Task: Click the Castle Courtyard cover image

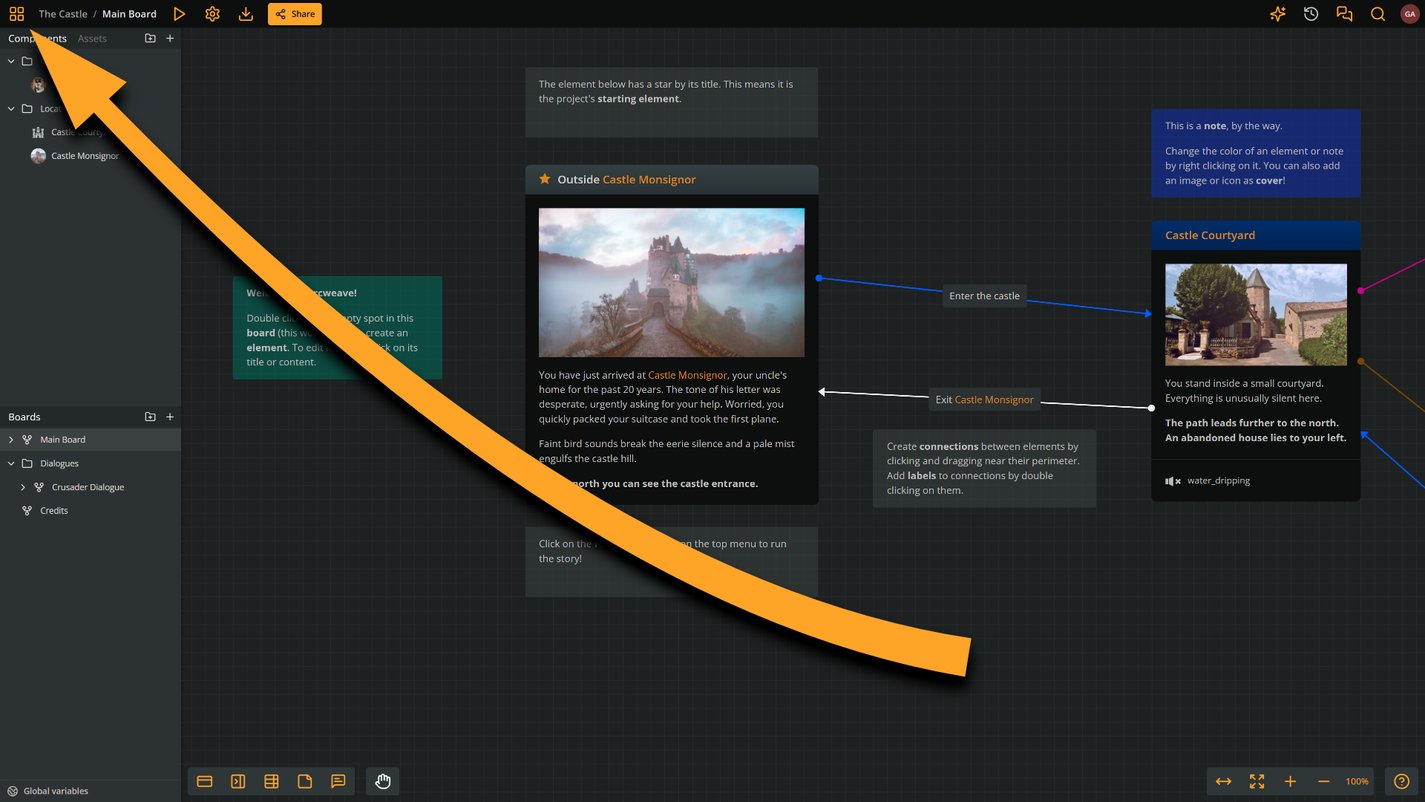Action: coord(1255,314)
